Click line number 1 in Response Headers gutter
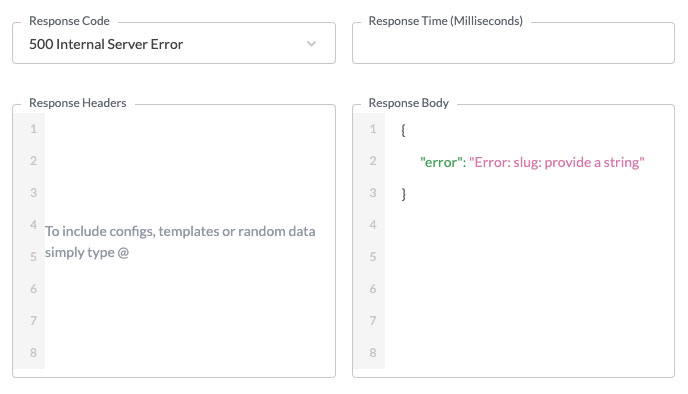This screenshot has height=394, width=688. [x=33, y=129]
